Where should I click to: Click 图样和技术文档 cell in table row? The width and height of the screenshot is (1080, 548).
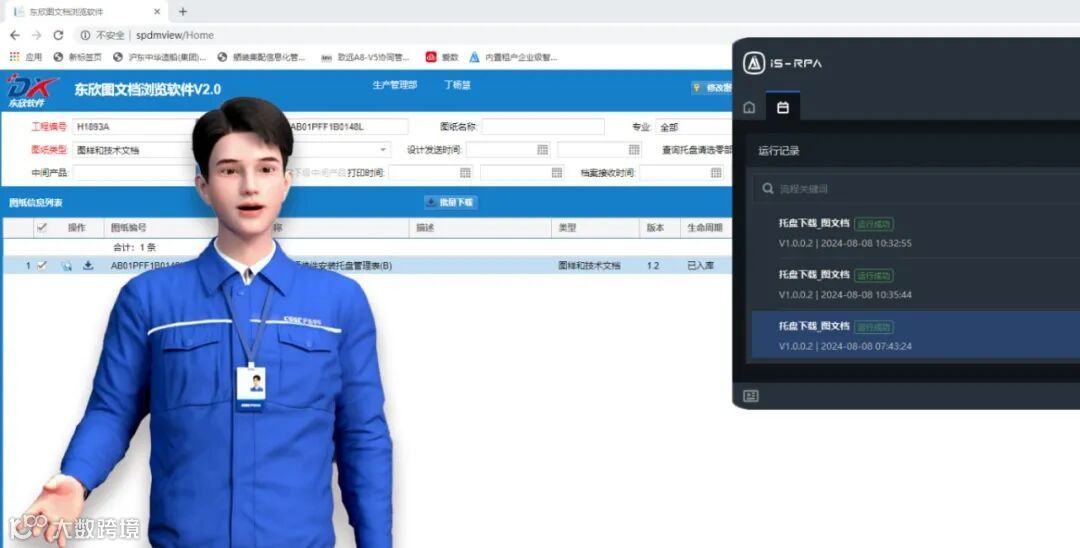click(x=589, y=266)
